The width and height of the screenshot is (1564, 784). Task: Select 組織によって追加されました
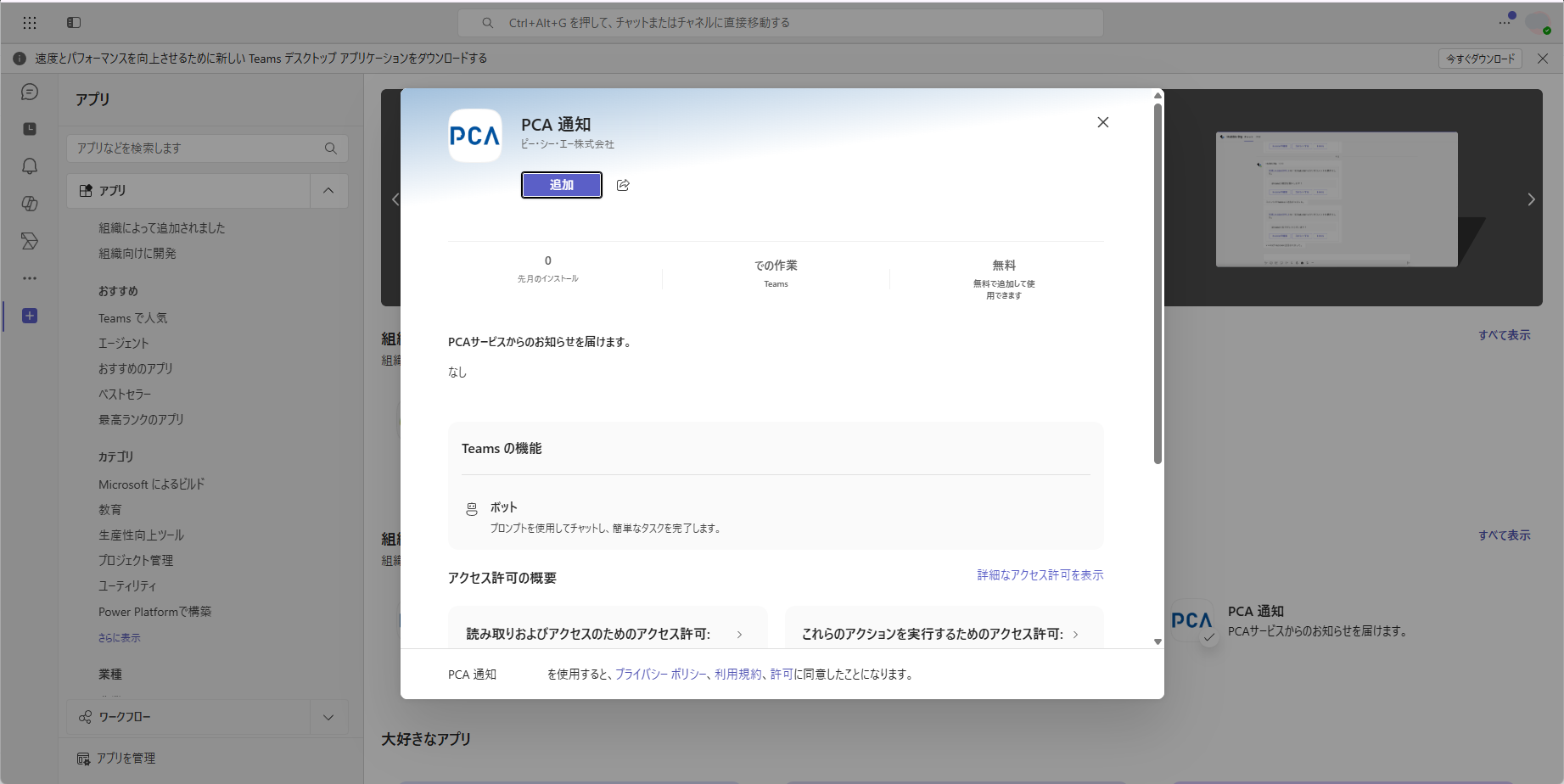click(x=162, y=228)
